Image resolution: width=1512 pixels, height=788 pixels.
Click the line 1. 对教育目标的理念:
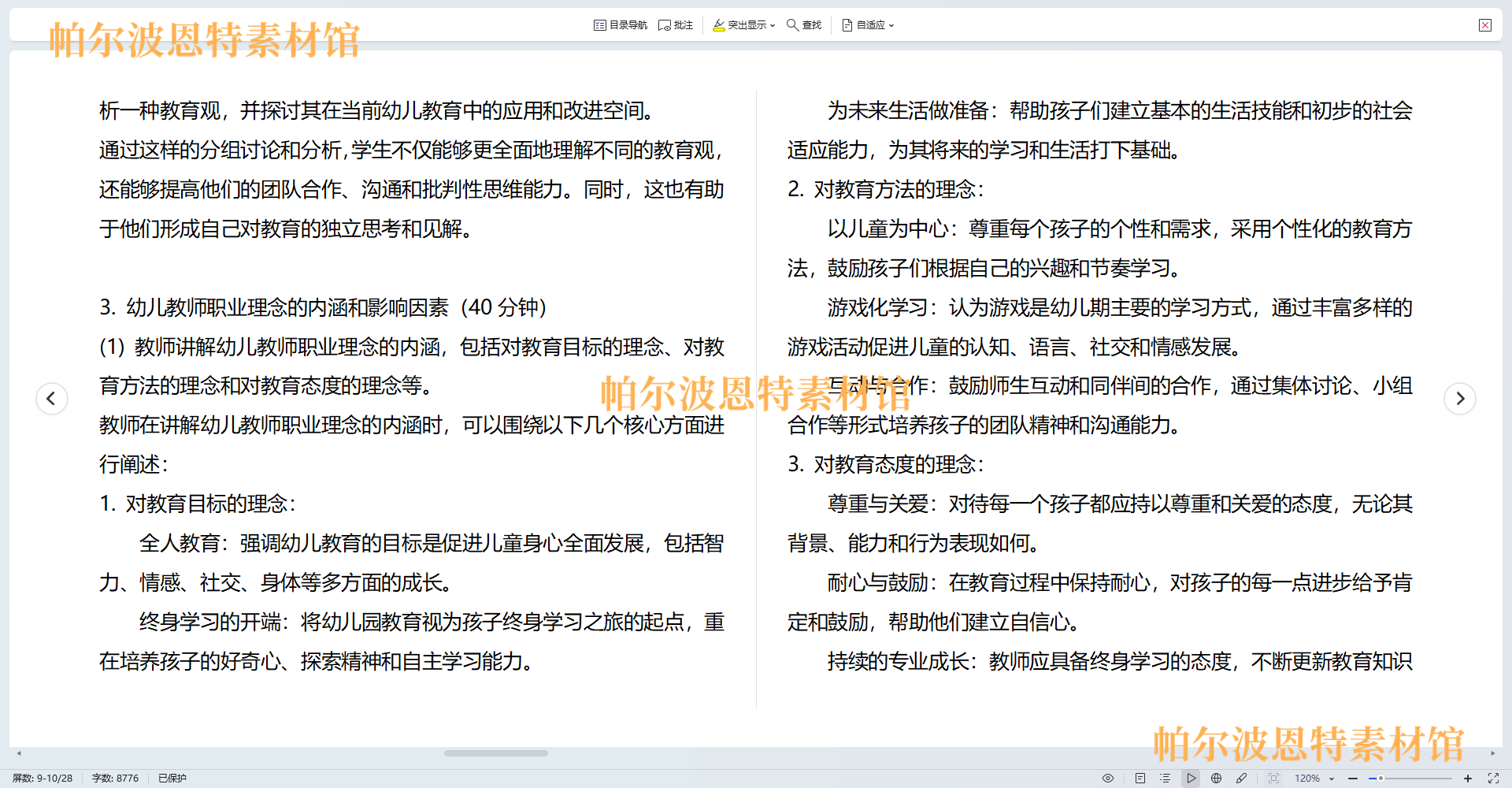click(x=197, y=504)
